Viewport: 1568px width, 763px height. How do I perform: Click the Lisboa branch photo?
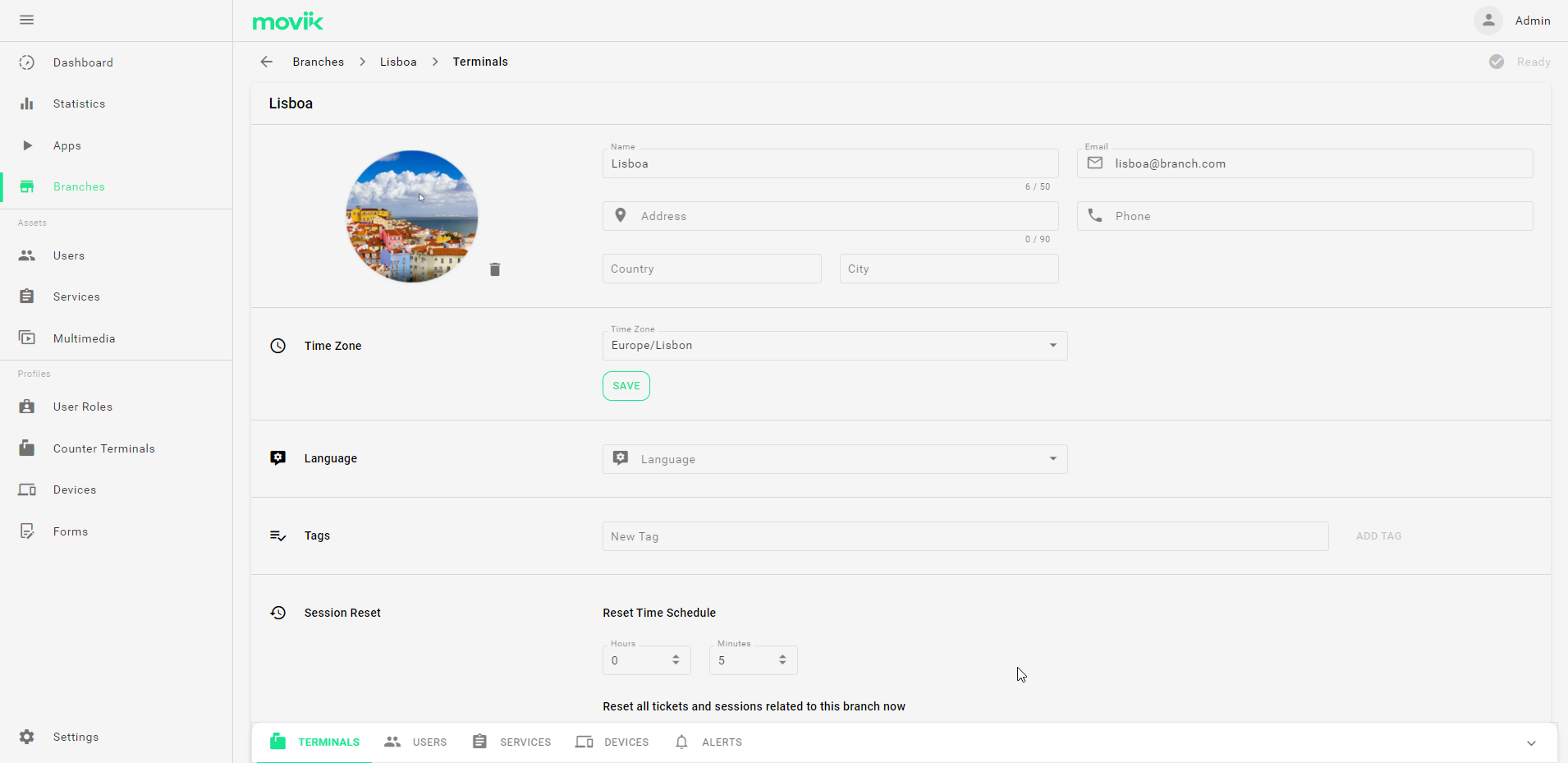tap(412, 216)
